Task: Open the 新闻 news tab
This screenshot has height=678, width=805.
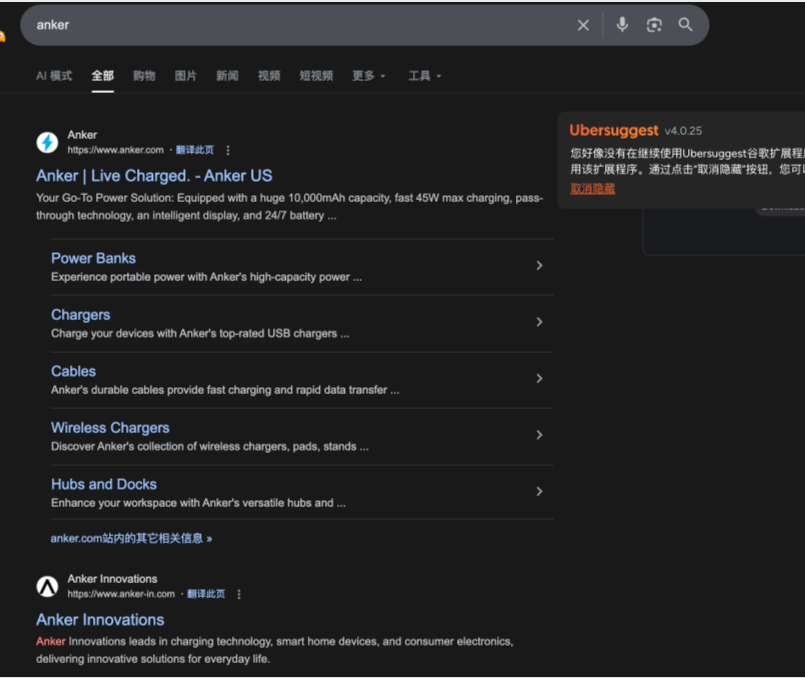Action: point(227,76)
